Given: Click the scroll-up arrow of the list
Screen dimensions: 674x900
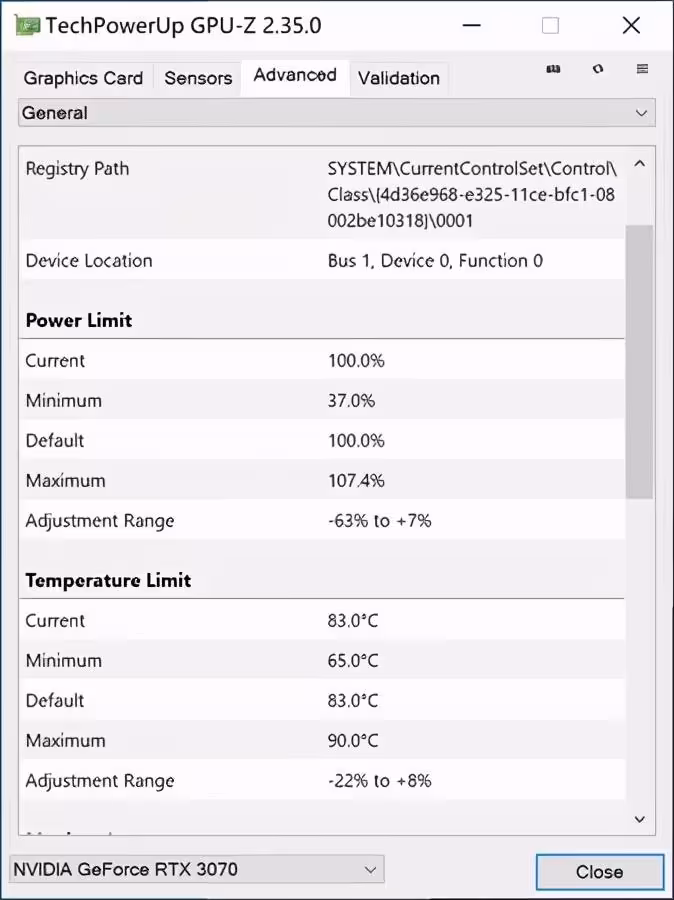Looking at the screenshot, I should [x=640, y=165].
